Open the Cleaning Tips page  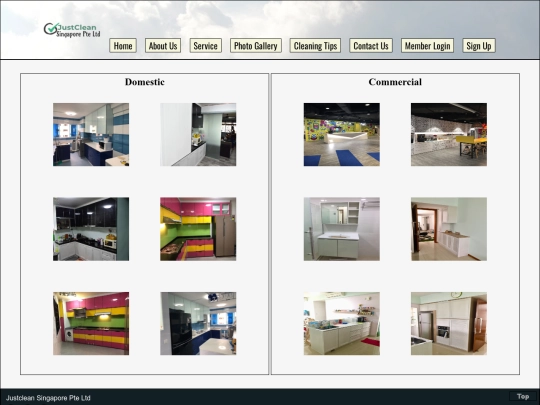[315, 45]
